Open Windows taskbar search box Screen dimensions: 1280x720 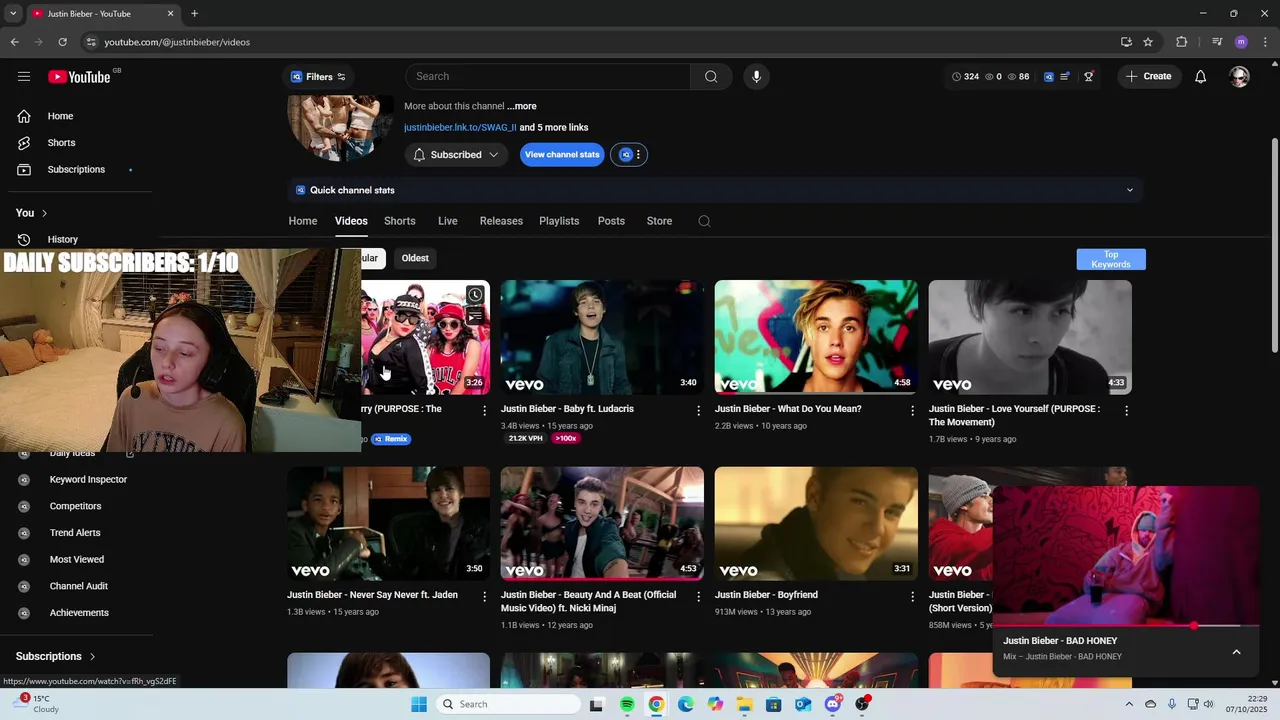pos(508,704)
